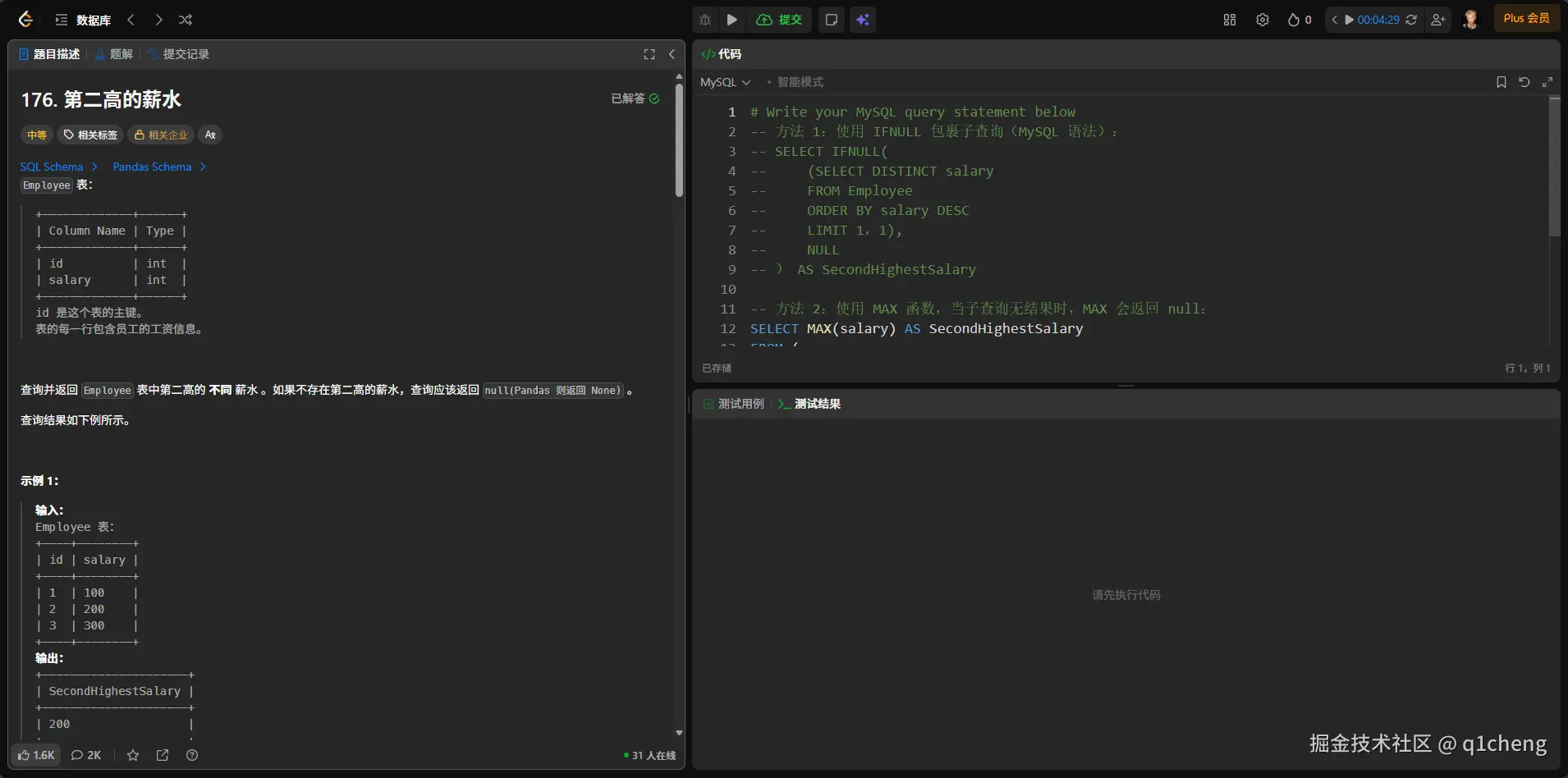Open the notes icon beside 提交
This screenshot has width=1568, height=778.
(x=832, y=20)
